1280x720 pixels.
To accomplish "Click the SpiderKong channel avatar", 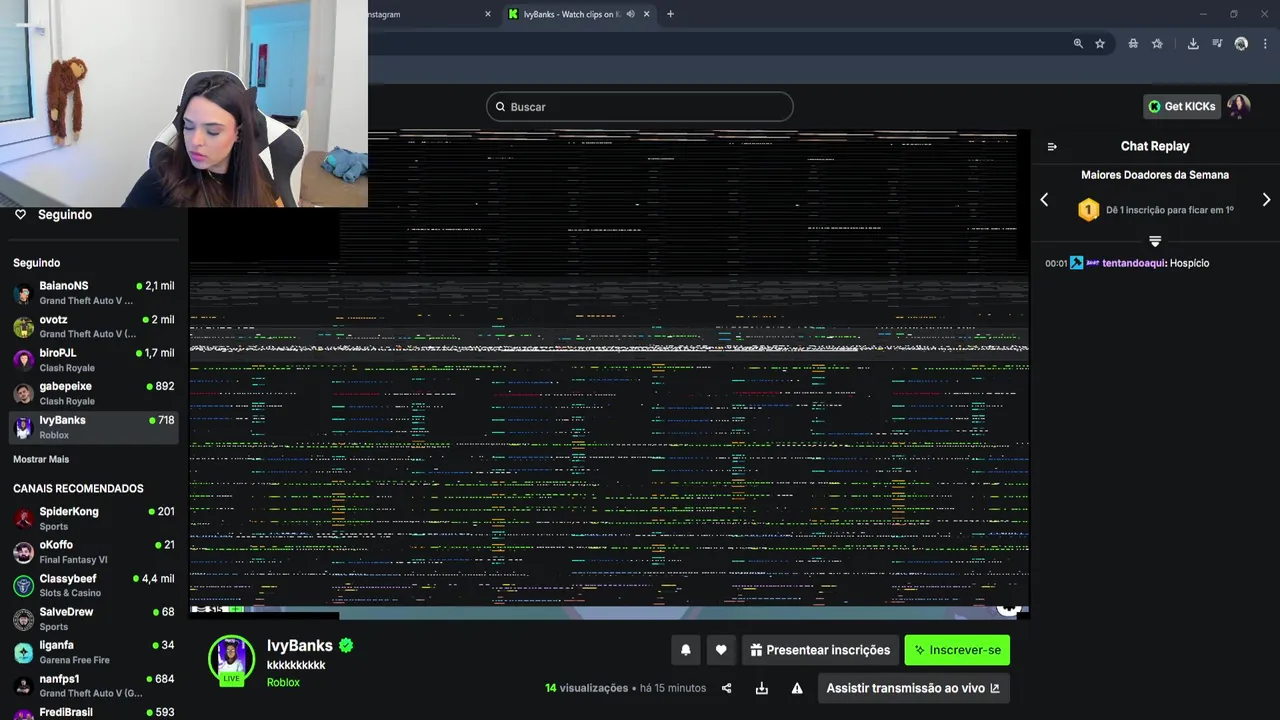I will 23,519.
